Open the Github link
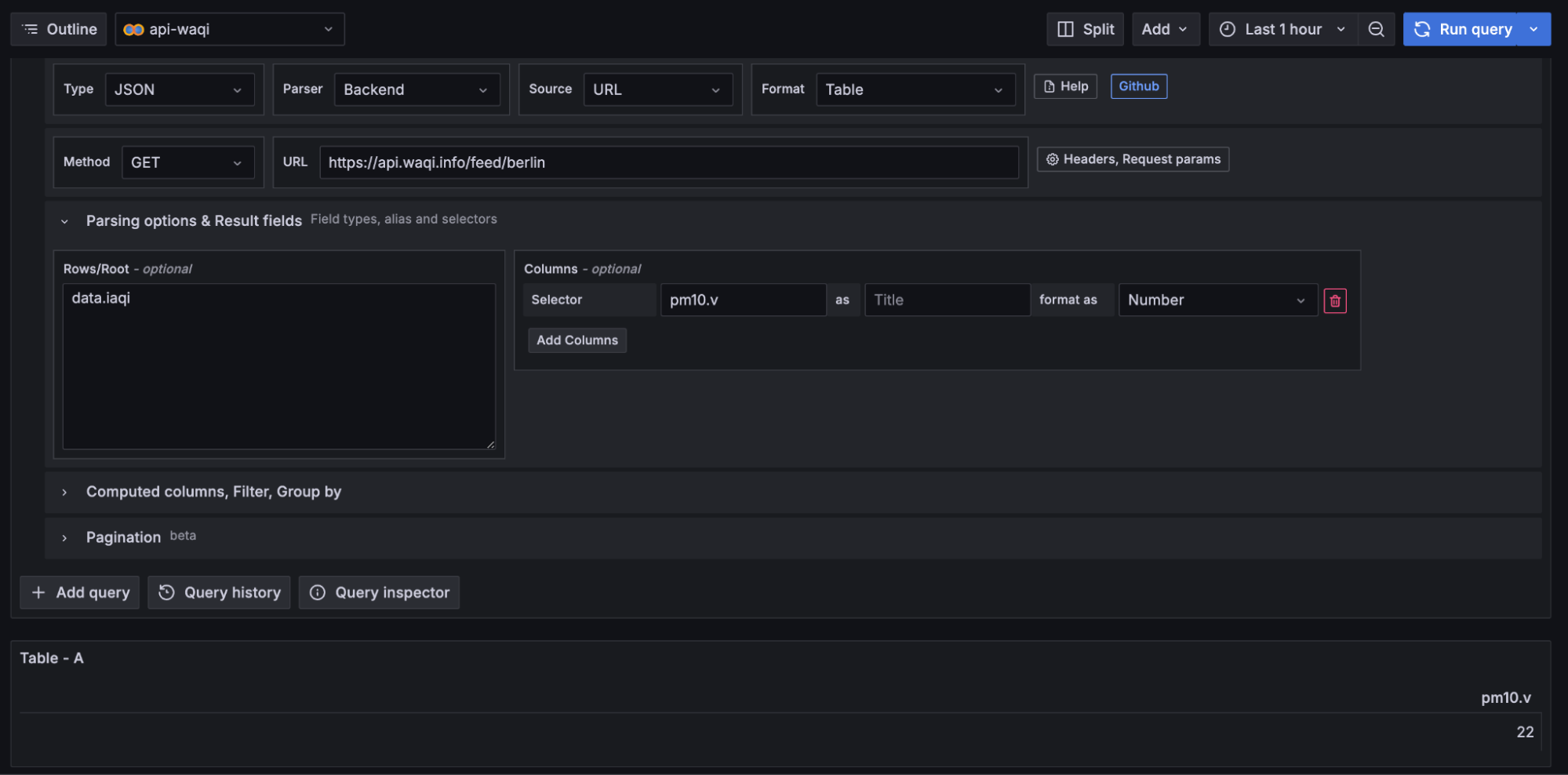The width and height of the screenshot is (1568, 775). coord(1138,86)
